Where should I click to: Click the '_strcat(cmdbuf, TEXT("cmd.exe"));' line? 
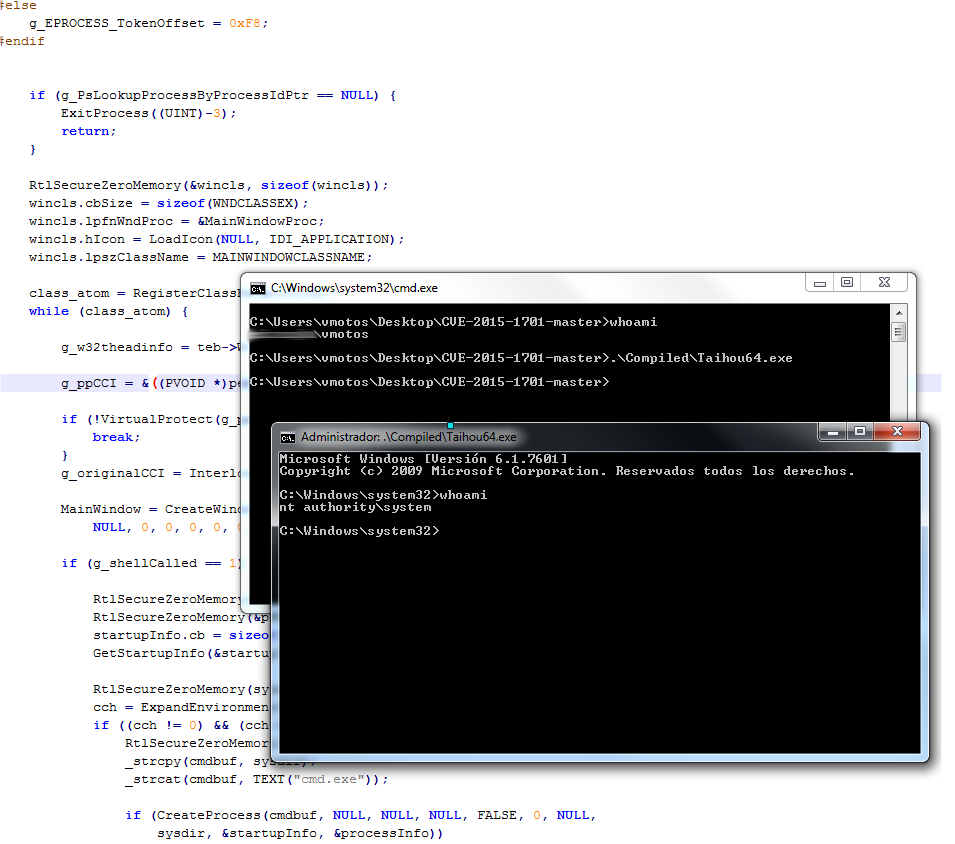[x=256, y=780]
